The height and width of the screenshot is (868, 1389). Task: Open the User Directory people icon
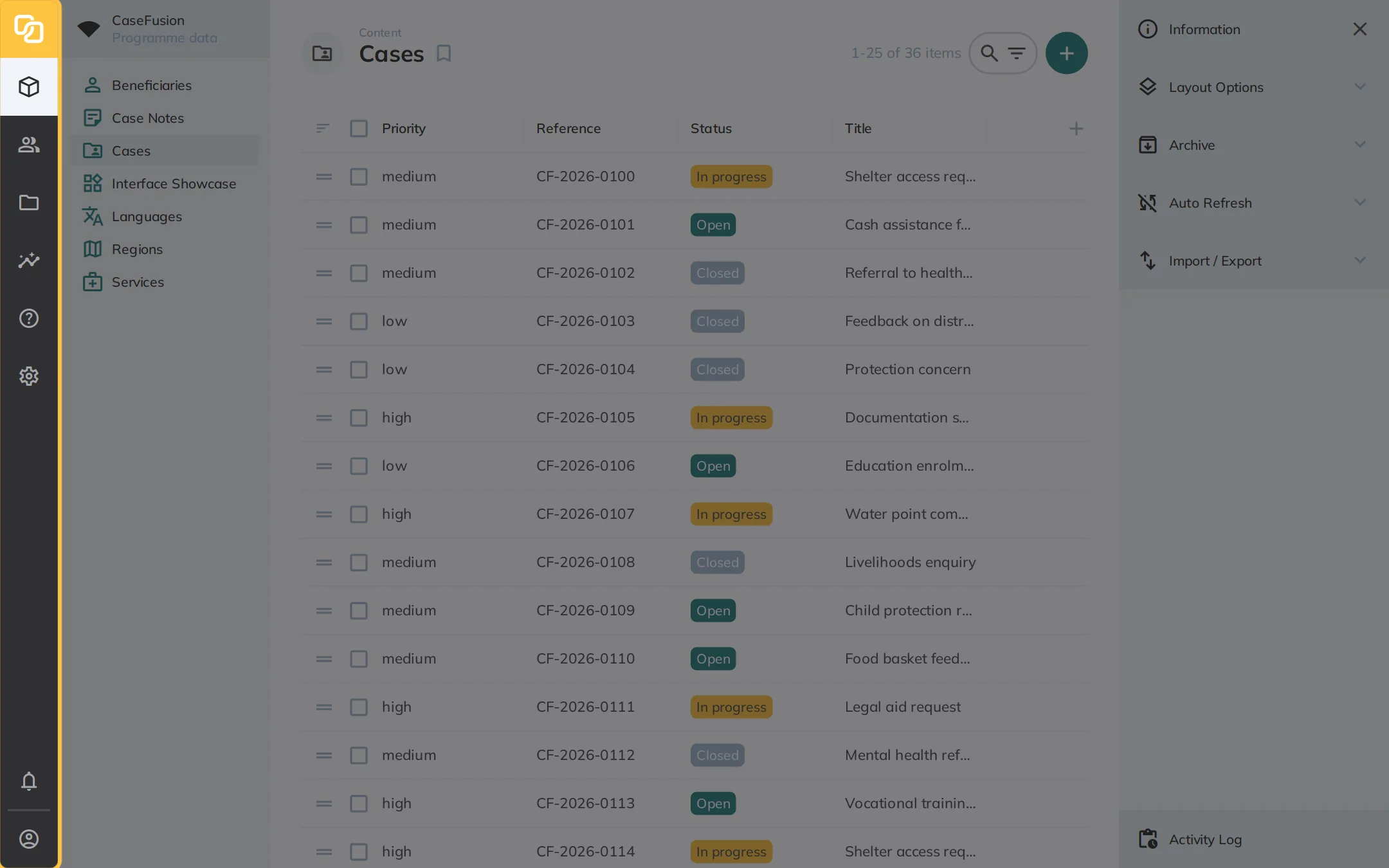pos(29,145)
